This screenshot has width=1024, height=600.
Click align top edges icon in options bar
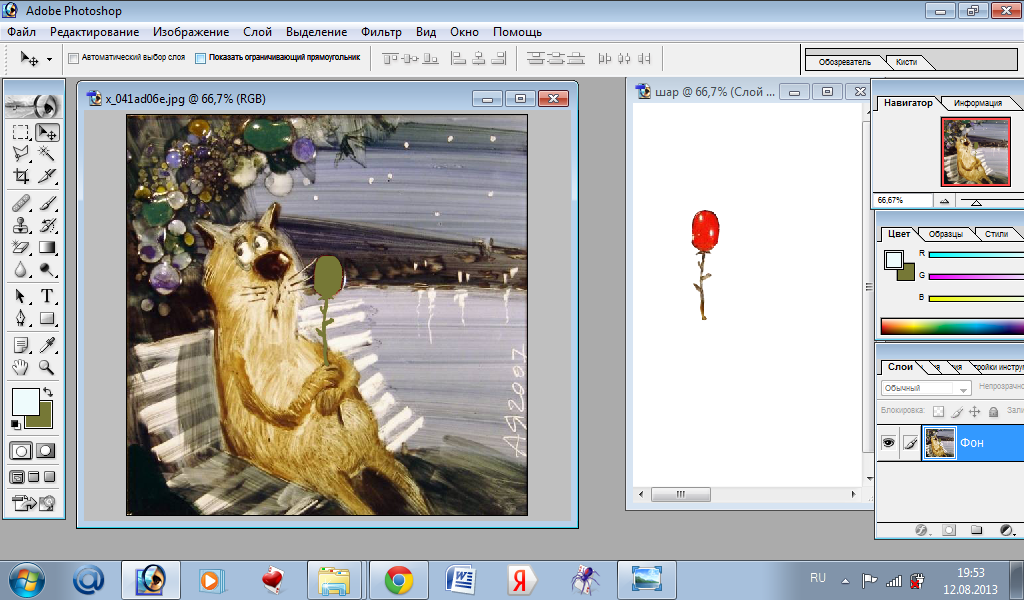[391, 59]
